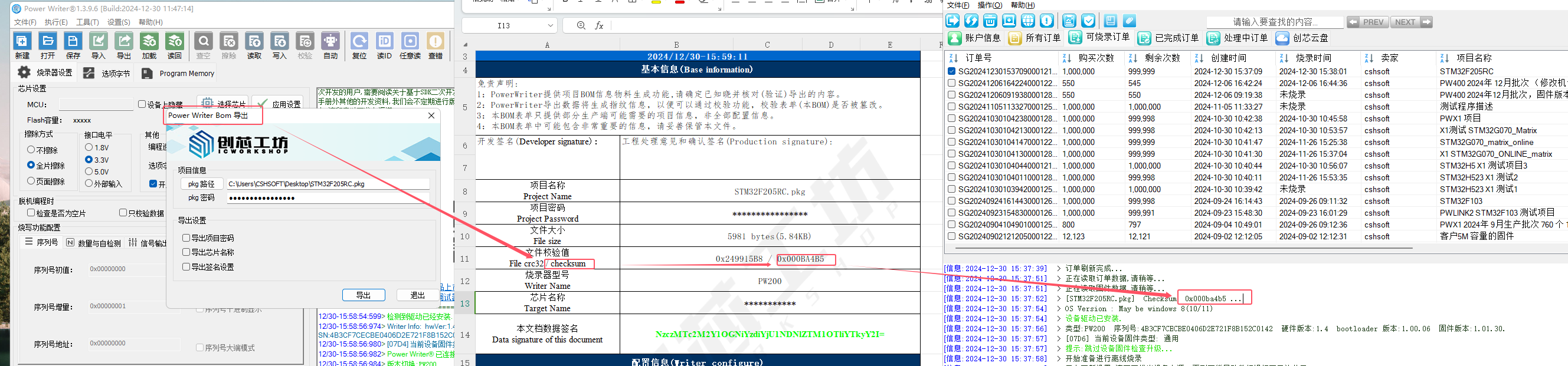Click the trash delete icon in order window
This screenshot has height=366, width=1568.
point(990,21)
